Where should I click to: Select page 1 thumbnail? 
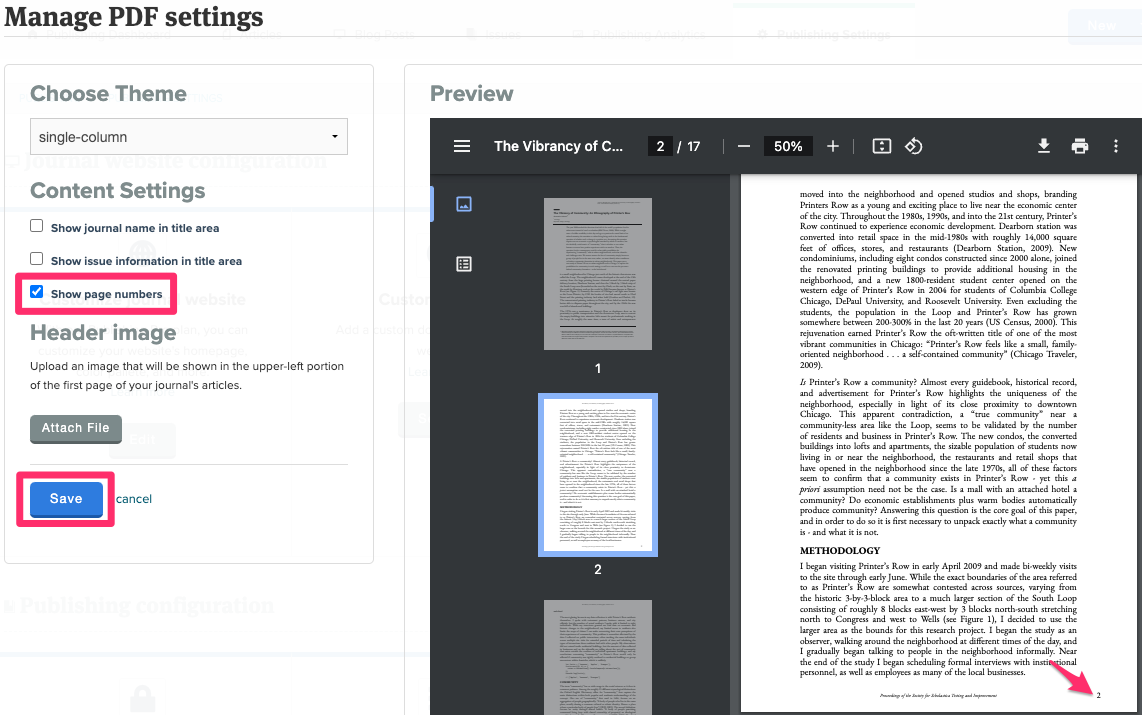click(598, 274)
